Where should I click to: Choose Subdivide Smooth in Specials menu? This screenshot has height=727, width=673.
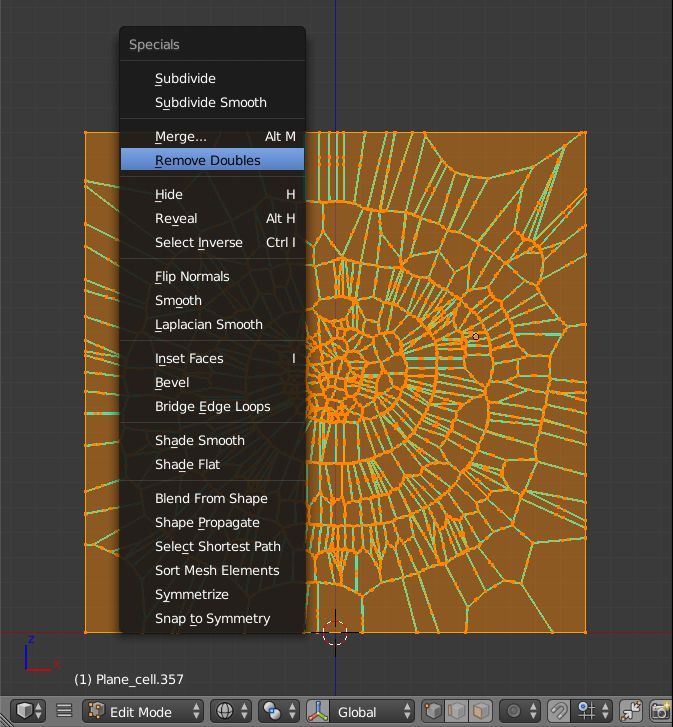[x=212, y=102]
